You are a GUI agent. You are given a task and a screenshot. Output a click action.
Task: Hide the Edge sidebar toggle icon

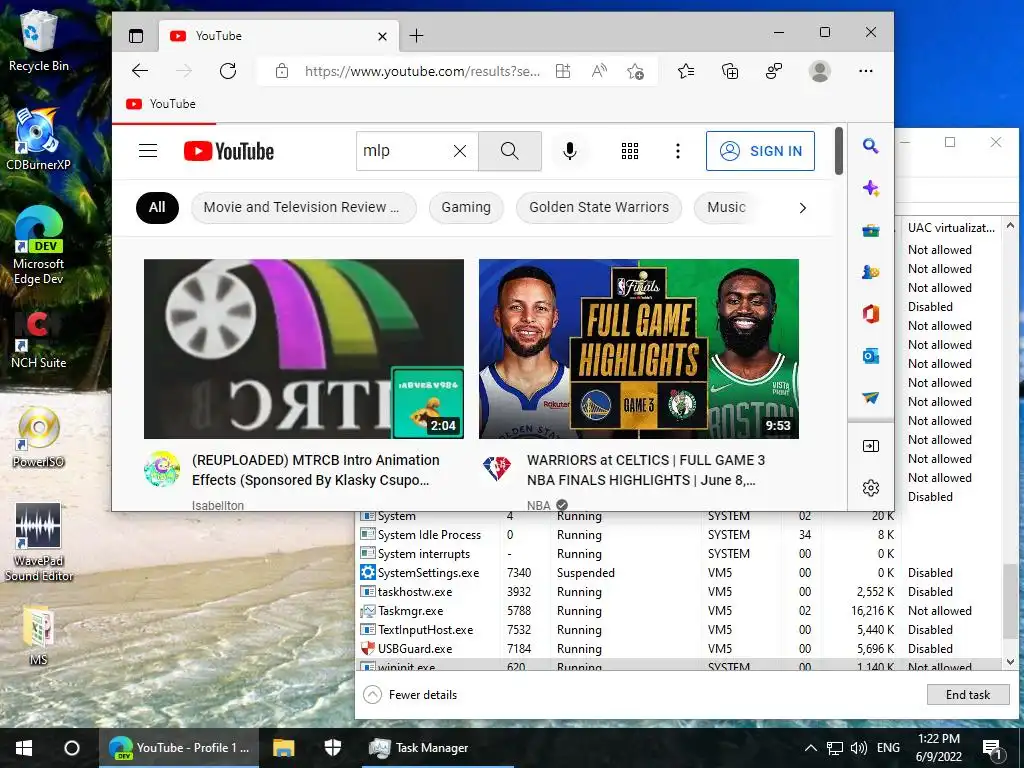(871, 446)
